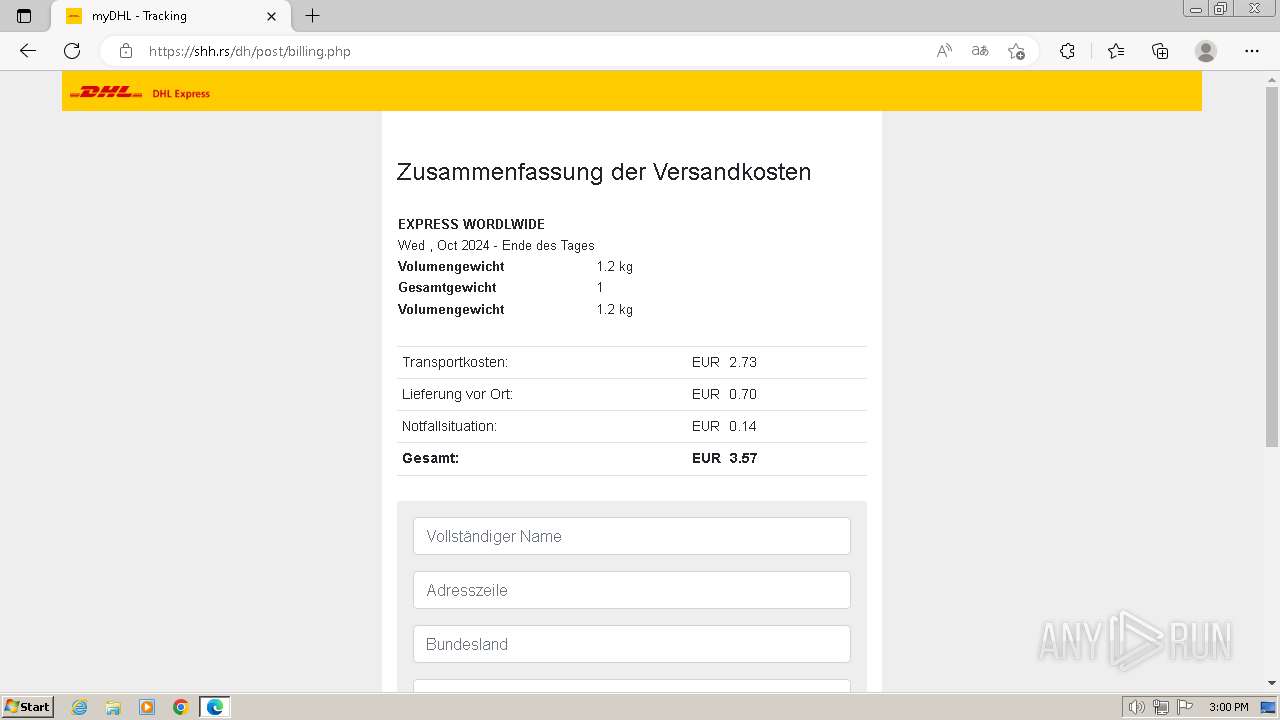
Task: Open the Favorites list icon
Action: coord(1116,51)
